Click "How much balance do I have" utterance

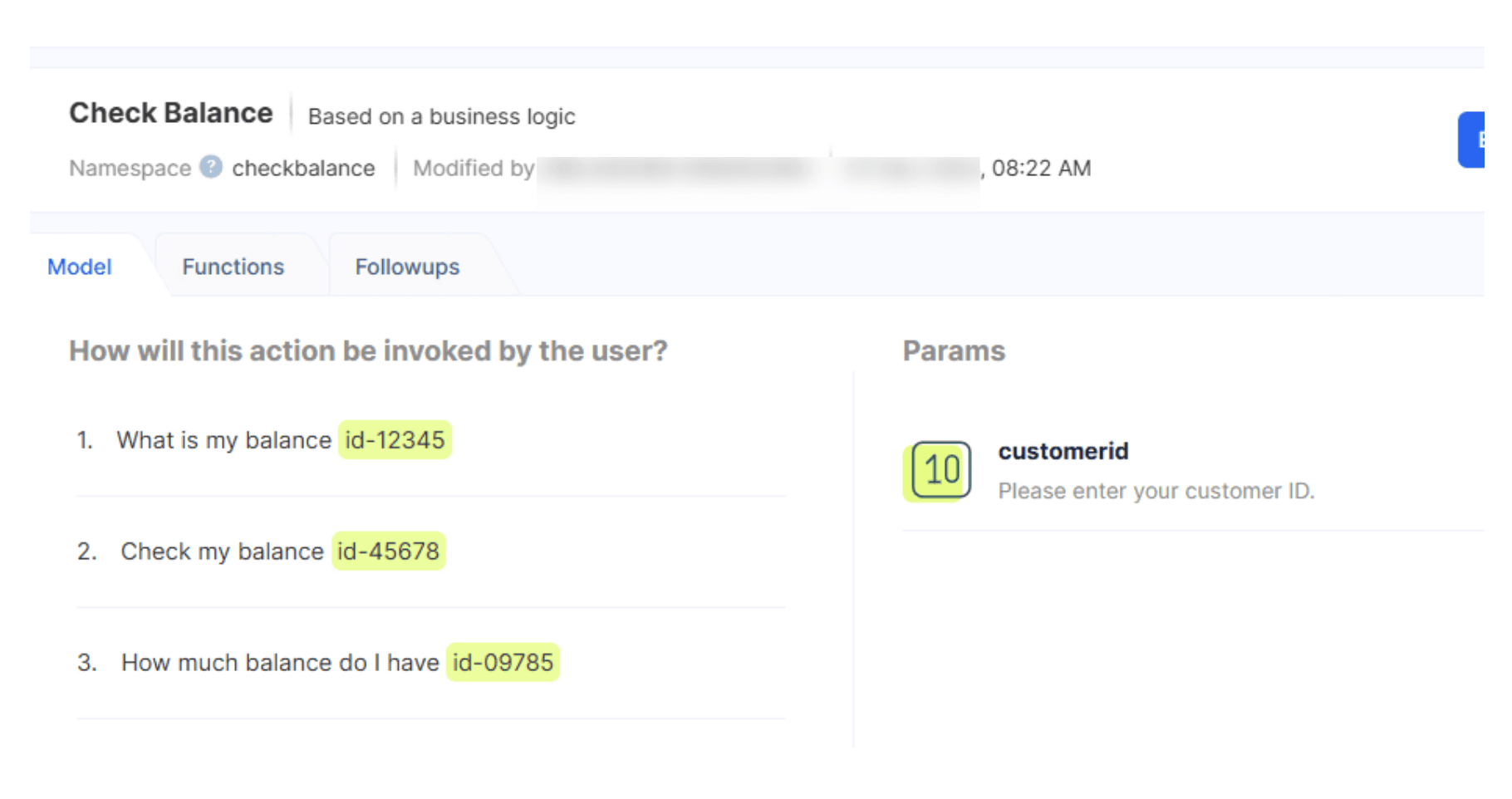(x=280, y=662)
